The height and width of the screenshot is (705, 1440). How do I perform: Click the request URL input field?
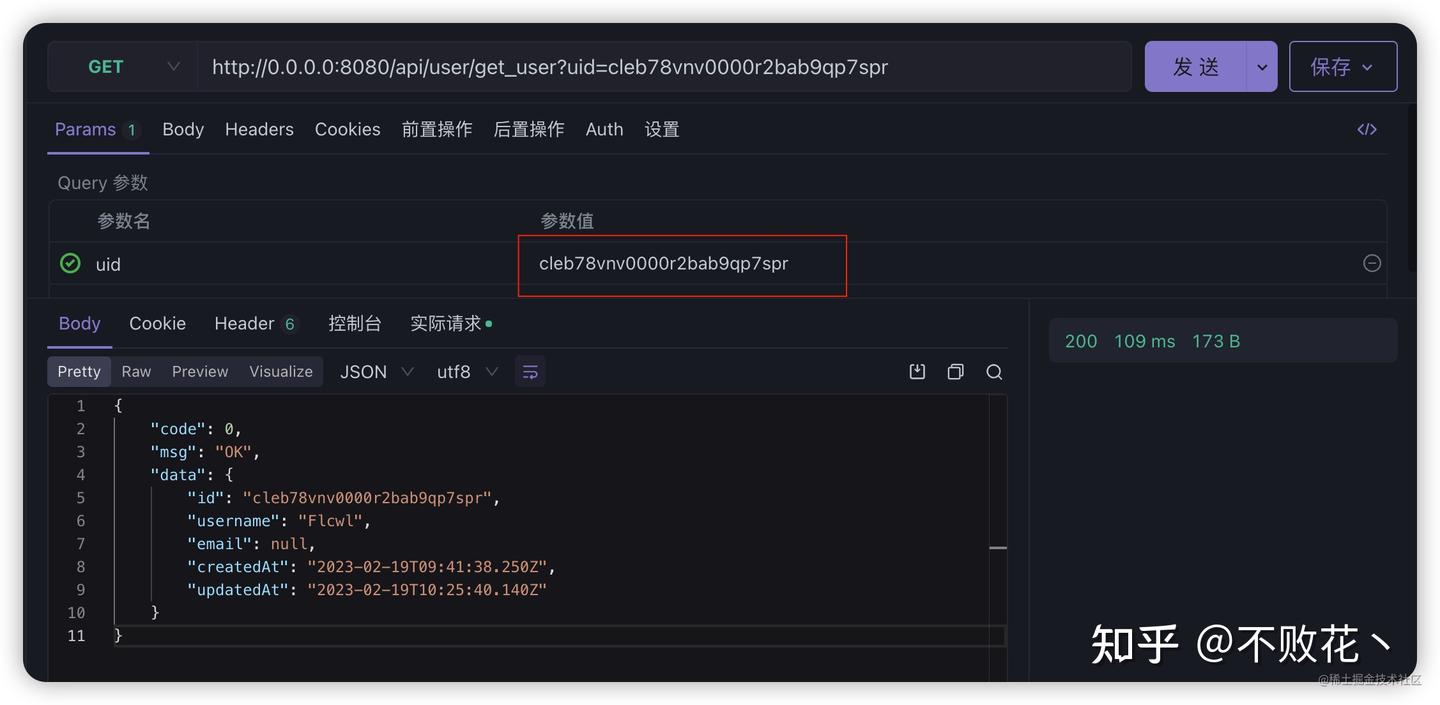[664, 67]
